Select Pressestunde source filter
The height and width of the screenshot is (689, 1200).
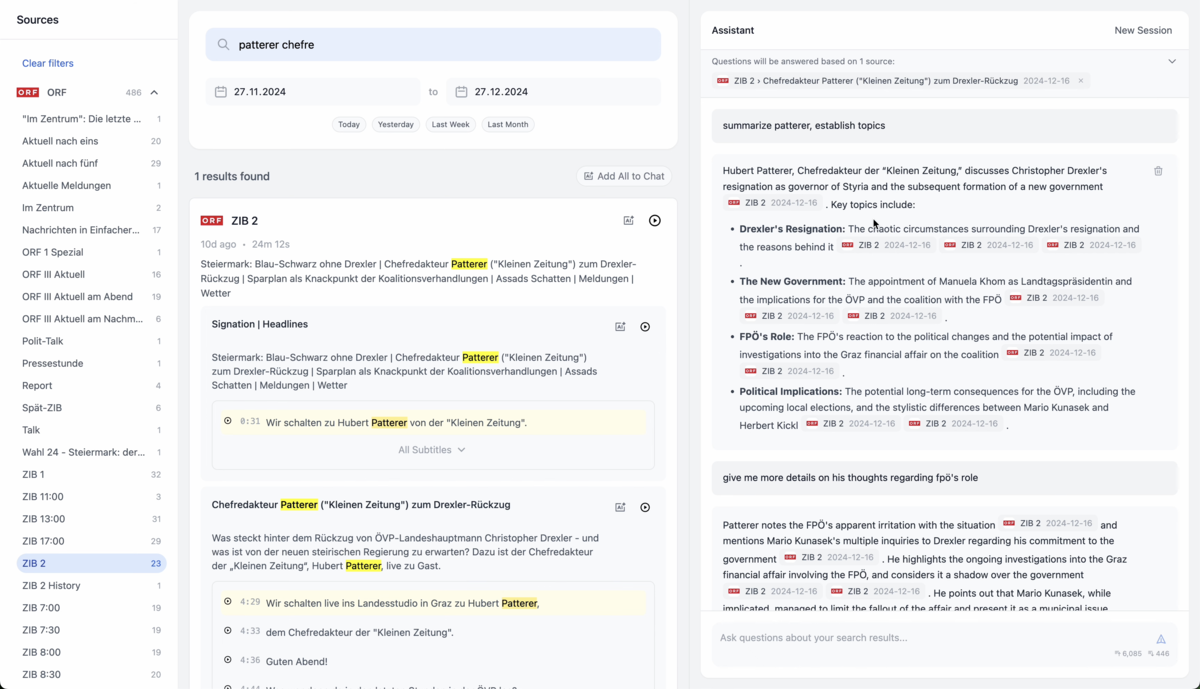coord(53,363)
